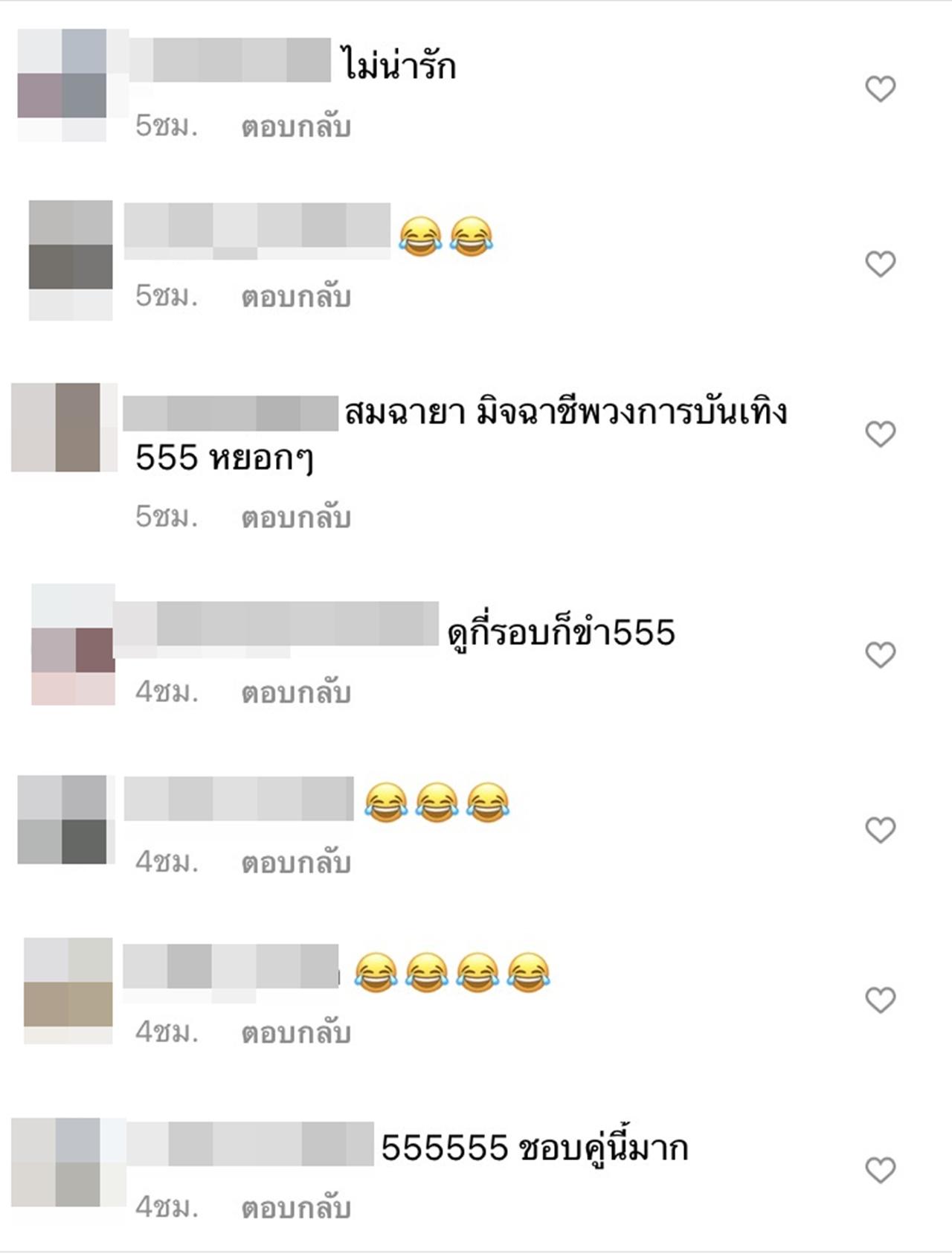952x1254 pixels.
Task: Like the 555555 ชอบคู่นี้มาก comment
Action: click(x=881, y=1171)
